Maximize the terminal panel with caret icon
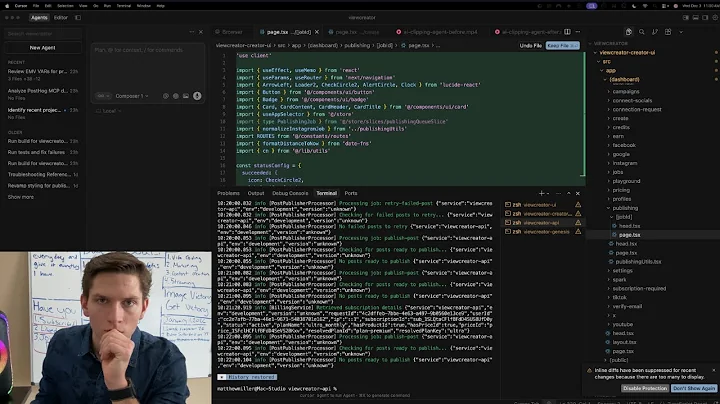Screen dimensions: 720x404 (568, 193)
